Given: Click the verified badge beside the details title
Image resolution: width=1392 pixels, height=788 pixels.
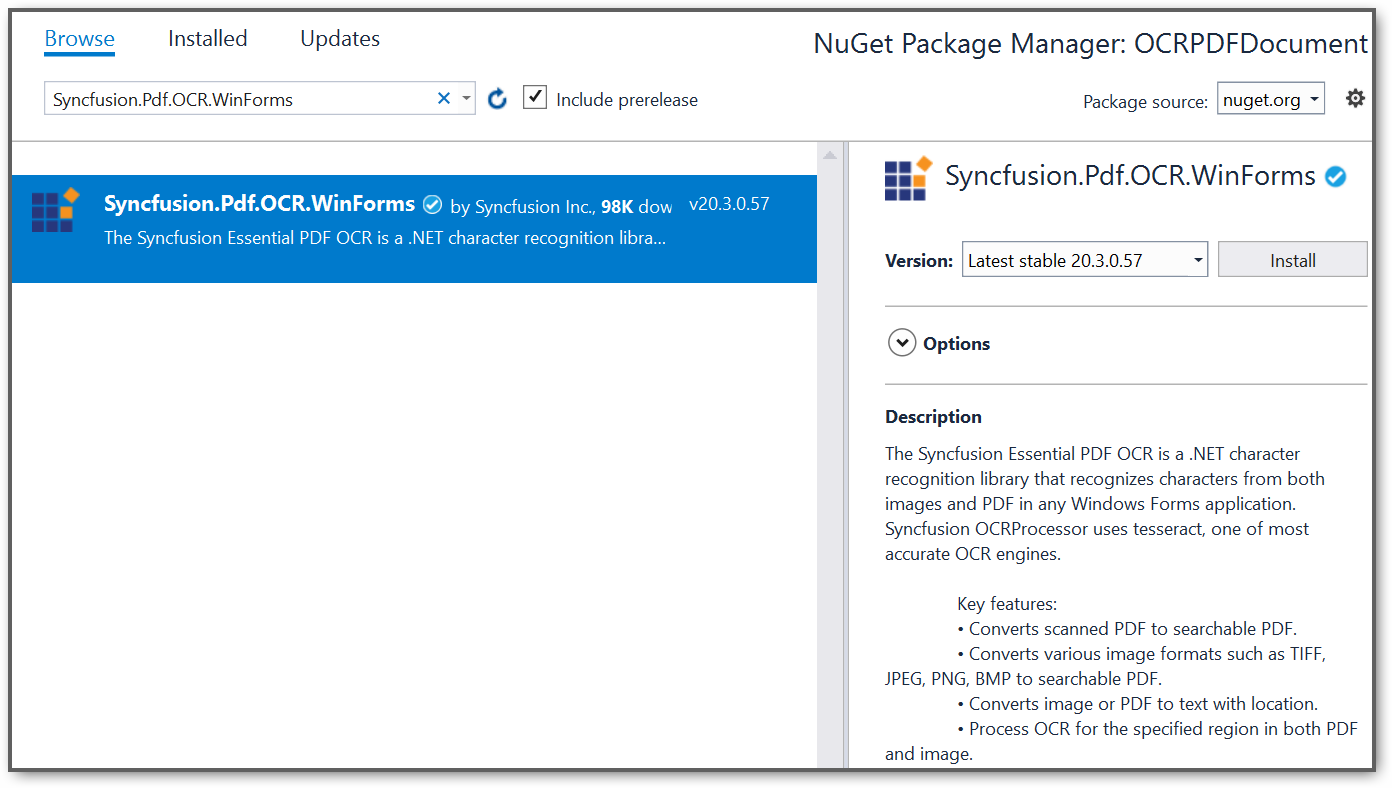Looking at the screenshot, I should click(x=1335, y=177).
